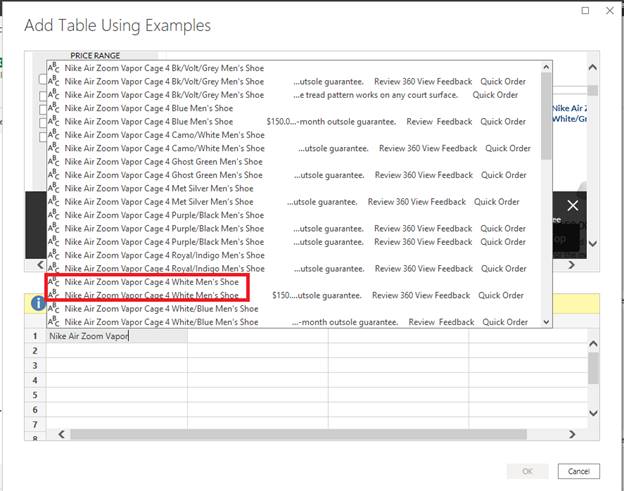Maximize the Add Table Using Examples window

click(x=585, y=11)
